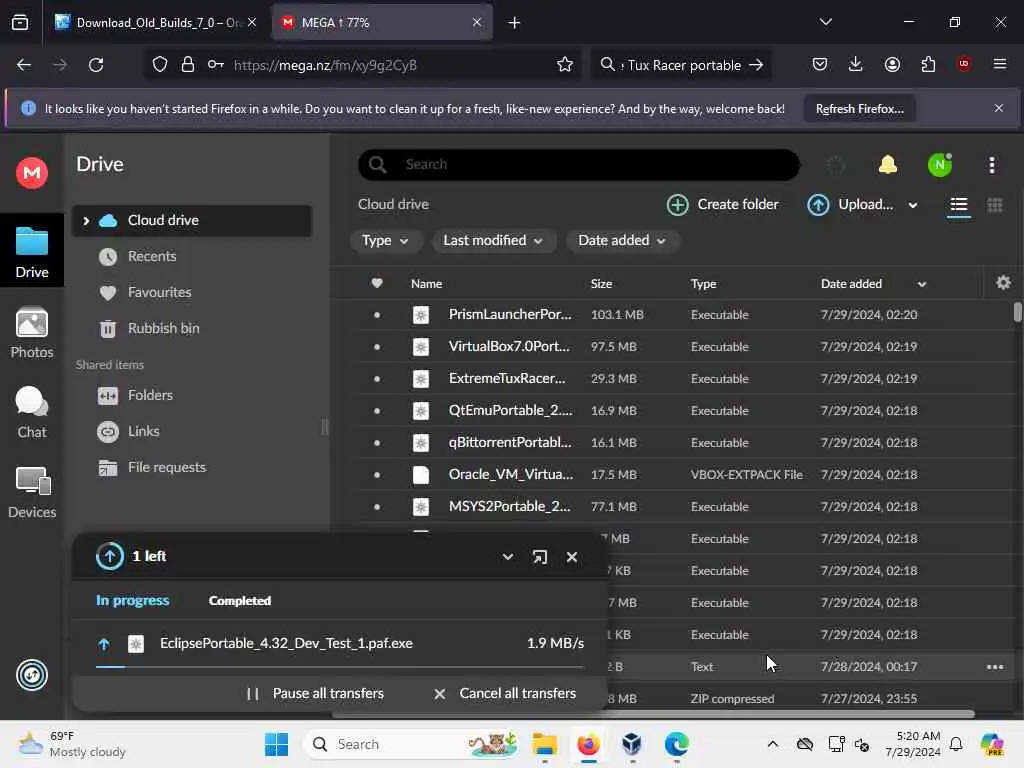Viewport: 1024px width, 768px height.
Task: Save to Pocket icon
Action: tap(820, 64)
